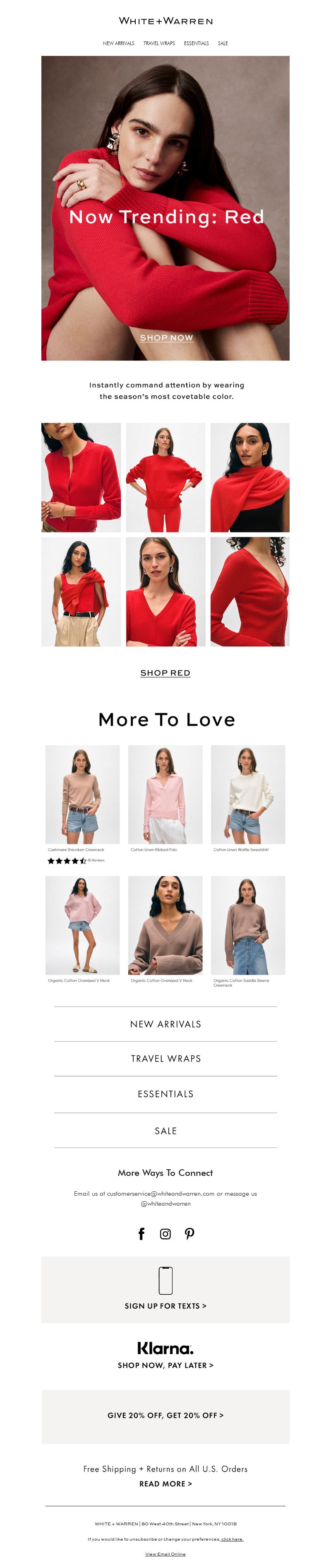This screenshot has width=331, height=1568.
Task: Click Sign Up For Texts
Action: tap(165, 1305)
